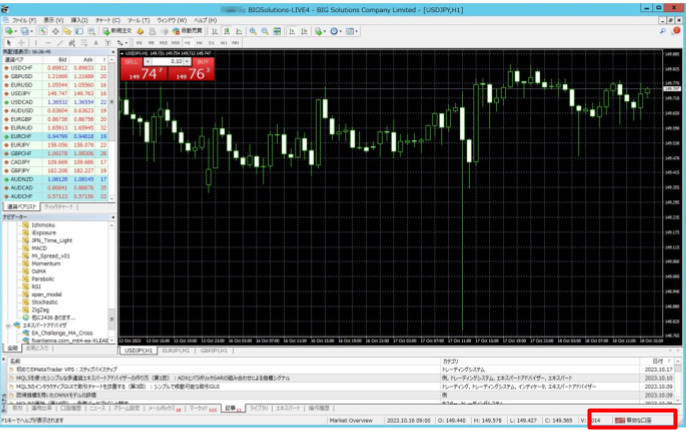This screenshot has width=686, height=430.
Task: Open the ファイル (File) menu
Action: [x=24, y=19]
